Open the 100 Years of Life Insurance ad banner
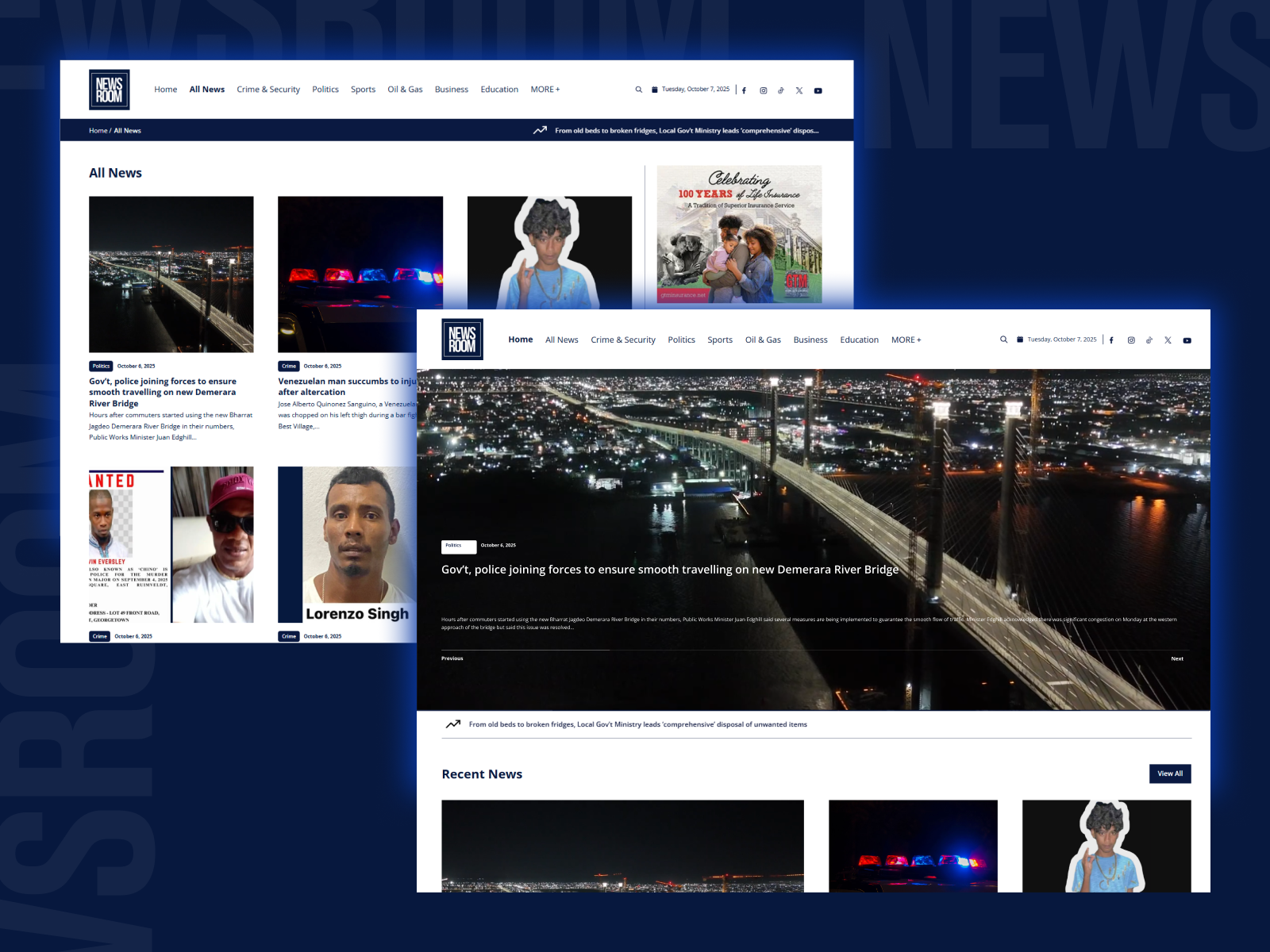Viewport: 1270px width, 952px height. pyautogui.click(x=739, y=234)
